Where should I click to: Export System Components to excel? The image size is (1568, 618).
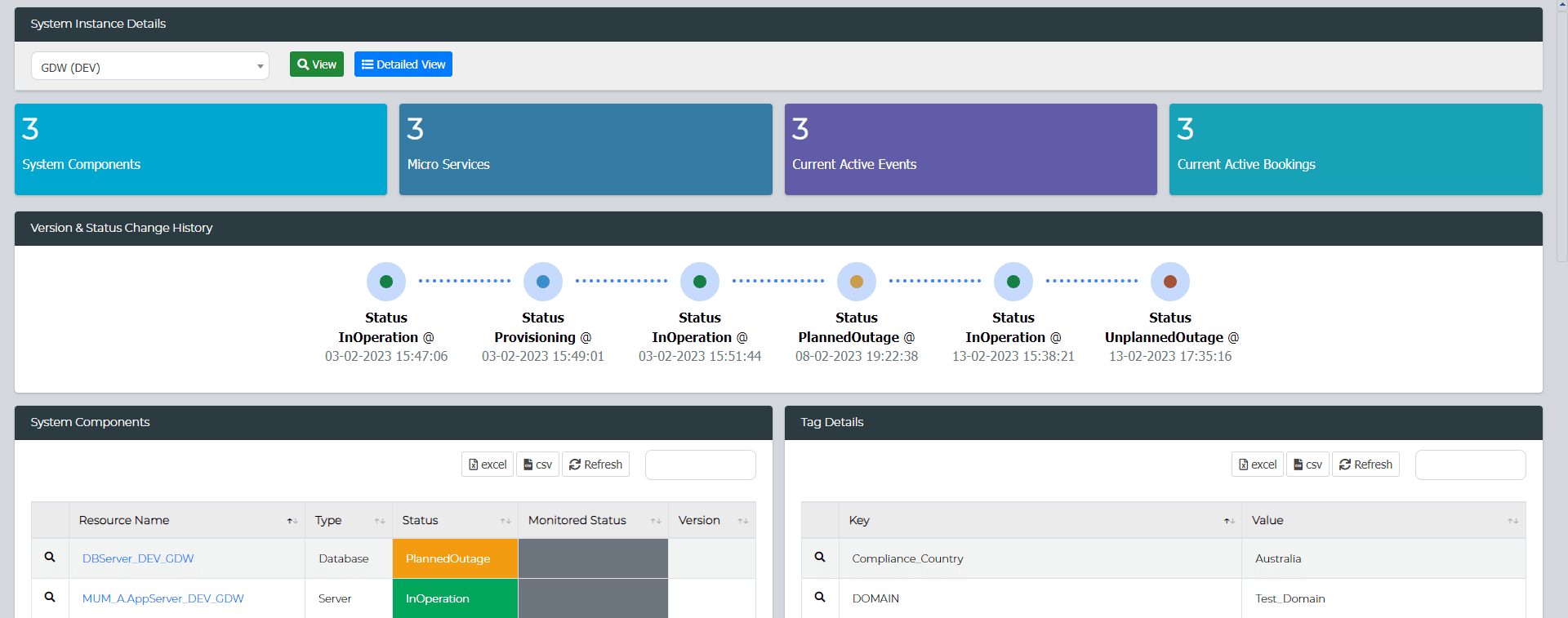[488, 465]
